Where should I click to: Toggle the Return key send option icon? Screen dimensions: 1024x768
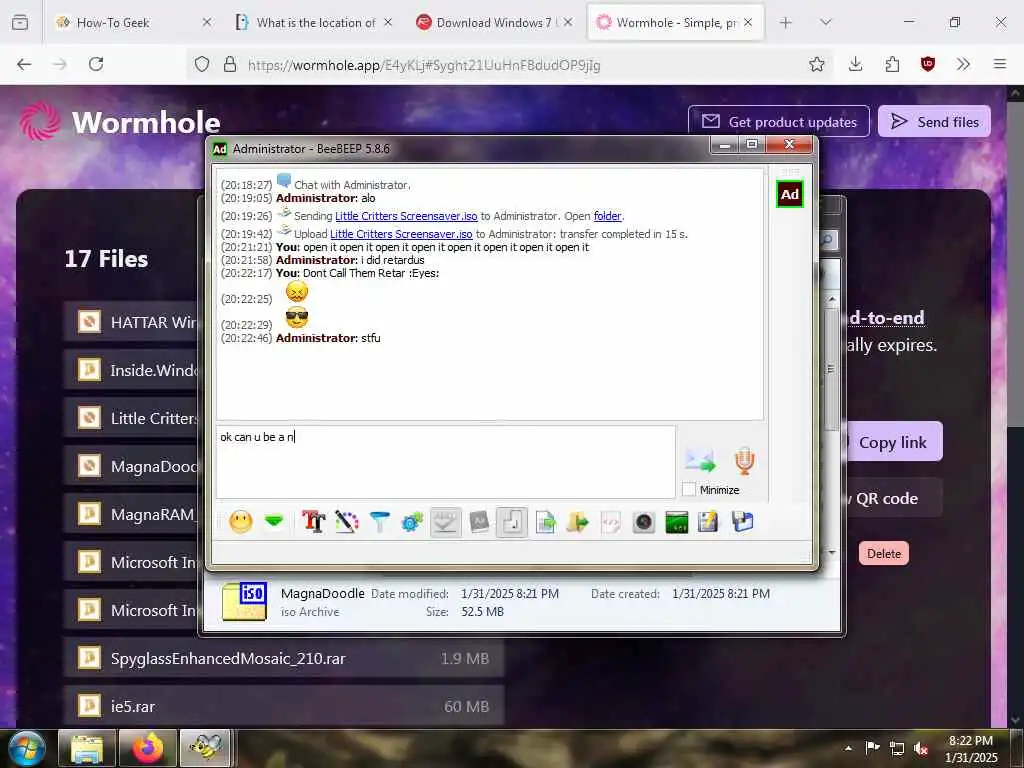tap(512, 522)
